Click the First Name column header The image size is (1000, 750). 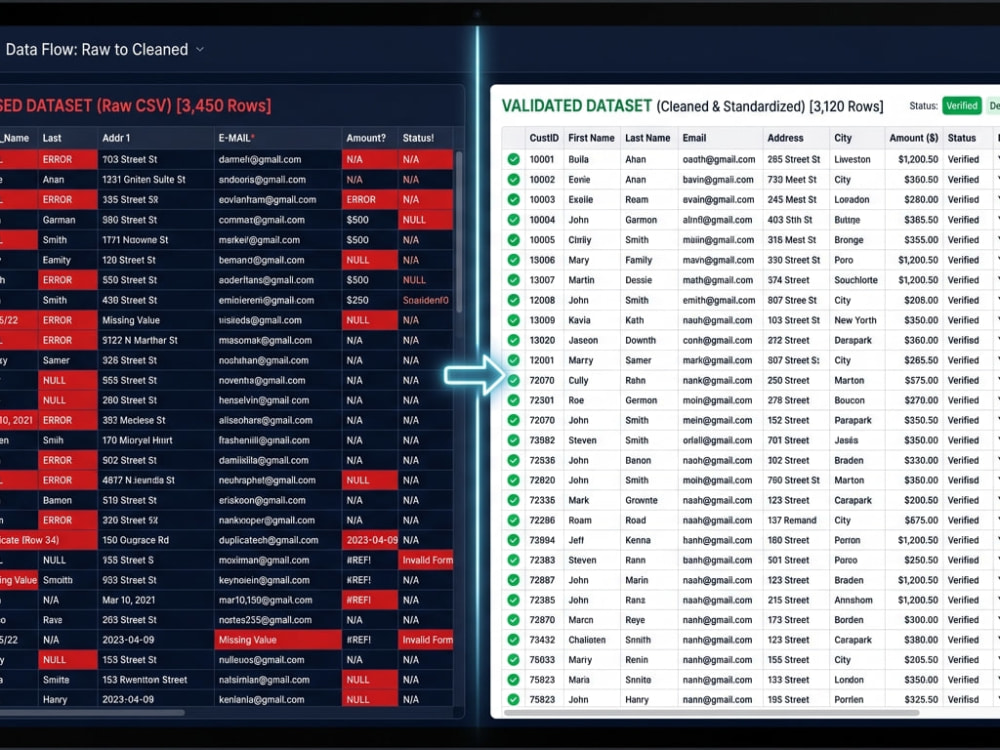point(591,138)
